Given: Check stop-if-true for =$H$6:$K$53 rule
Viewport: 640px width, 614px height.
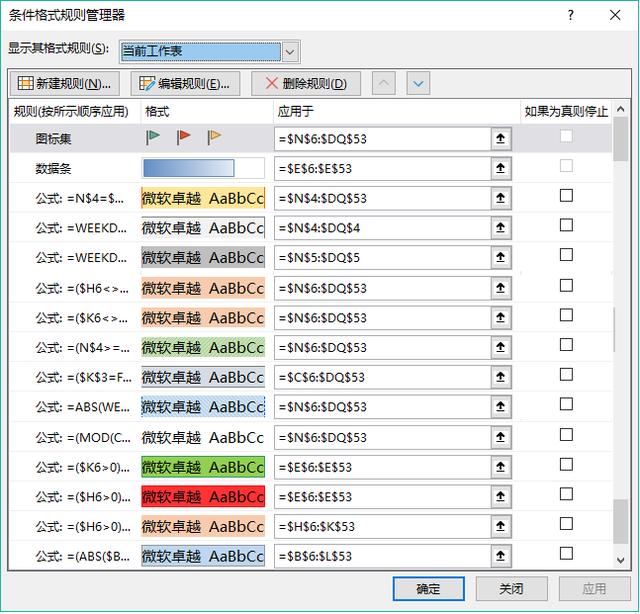Looking at the screenshot, I should [x=566, y=524].
